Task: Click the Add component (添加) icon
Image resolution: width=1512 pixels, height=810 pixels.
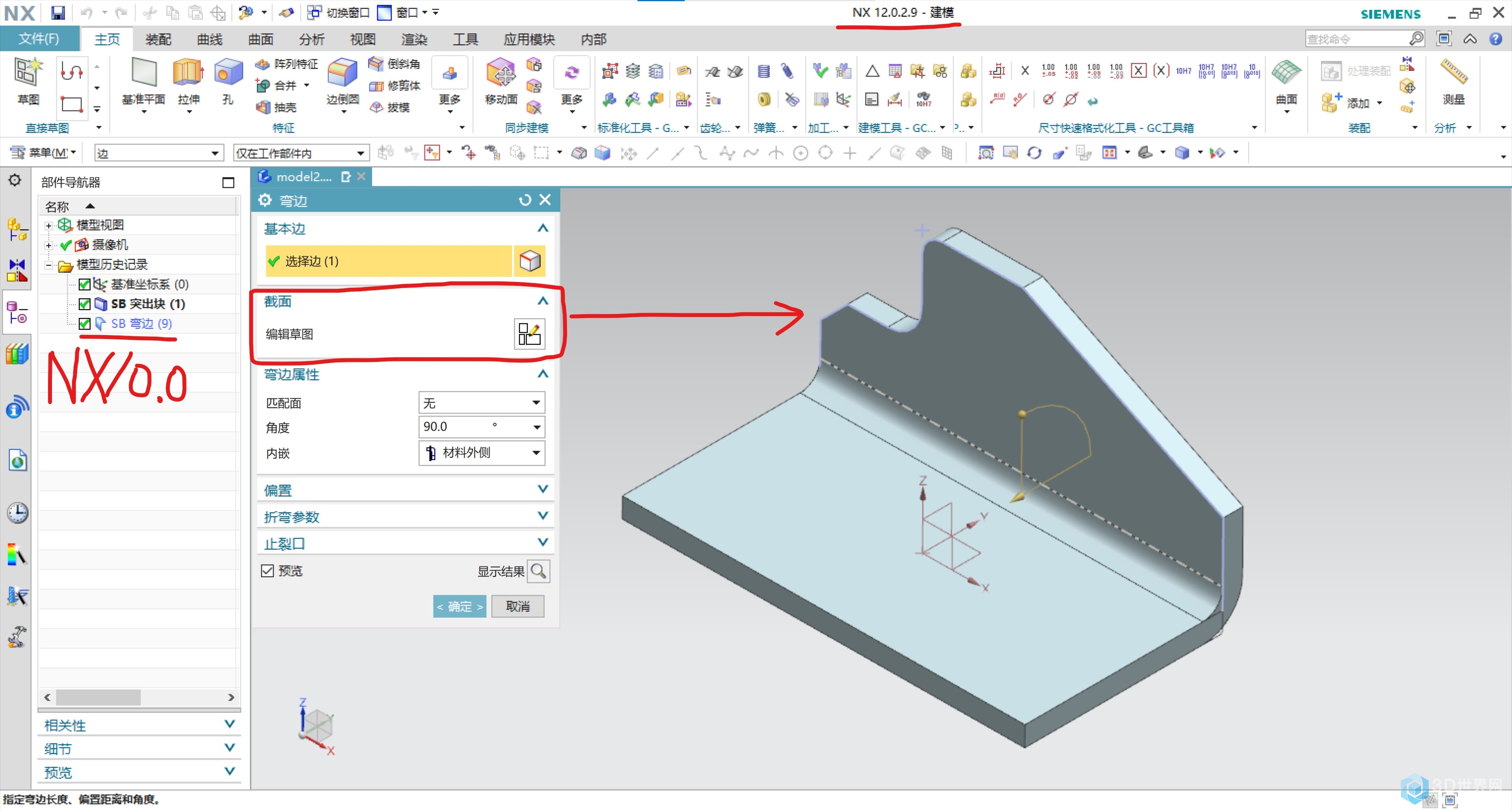Action: [x=1330, y=103]
